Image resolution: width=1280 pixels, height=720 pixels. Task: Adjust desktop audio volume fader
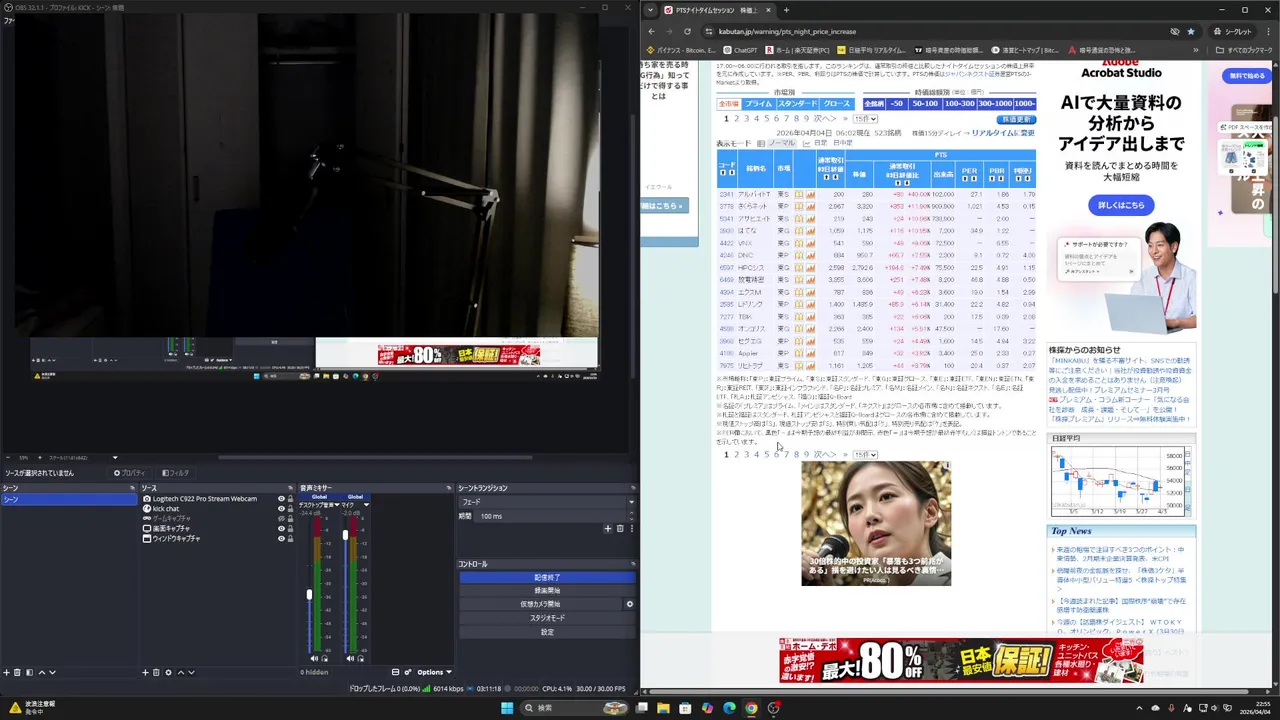click(309, 595)
